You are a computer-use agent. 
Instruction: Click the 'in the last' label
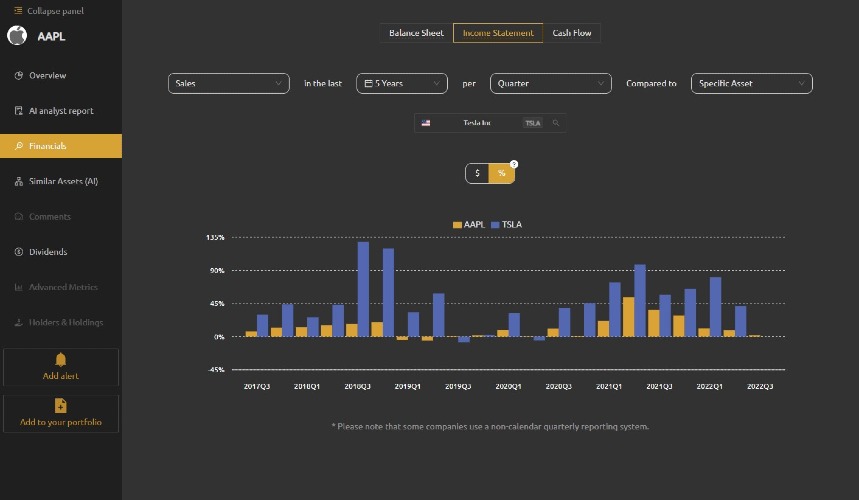tap(323, 83)
